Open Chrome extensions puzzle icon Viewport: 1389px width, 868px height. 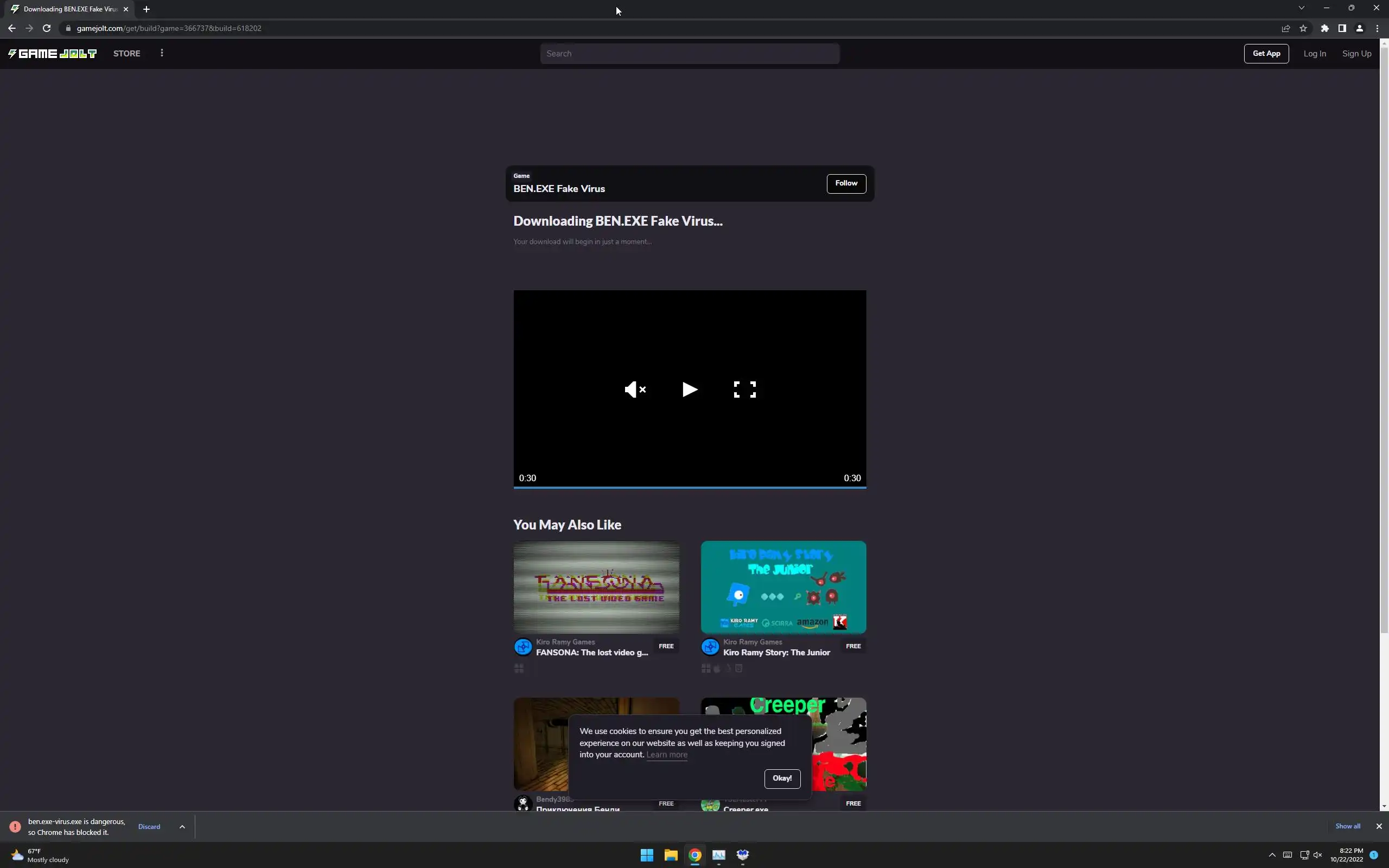[x=1324, y=28]
